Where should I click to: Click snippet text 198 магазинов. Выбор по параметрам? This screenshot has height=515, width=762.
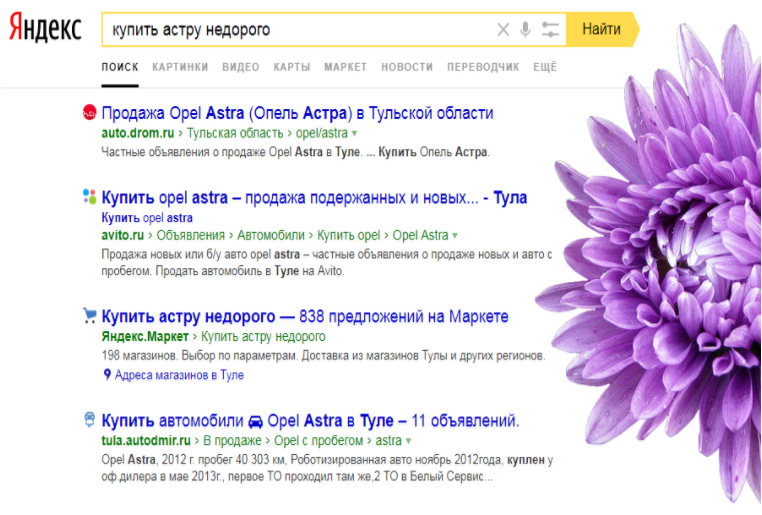coord(199,356)
